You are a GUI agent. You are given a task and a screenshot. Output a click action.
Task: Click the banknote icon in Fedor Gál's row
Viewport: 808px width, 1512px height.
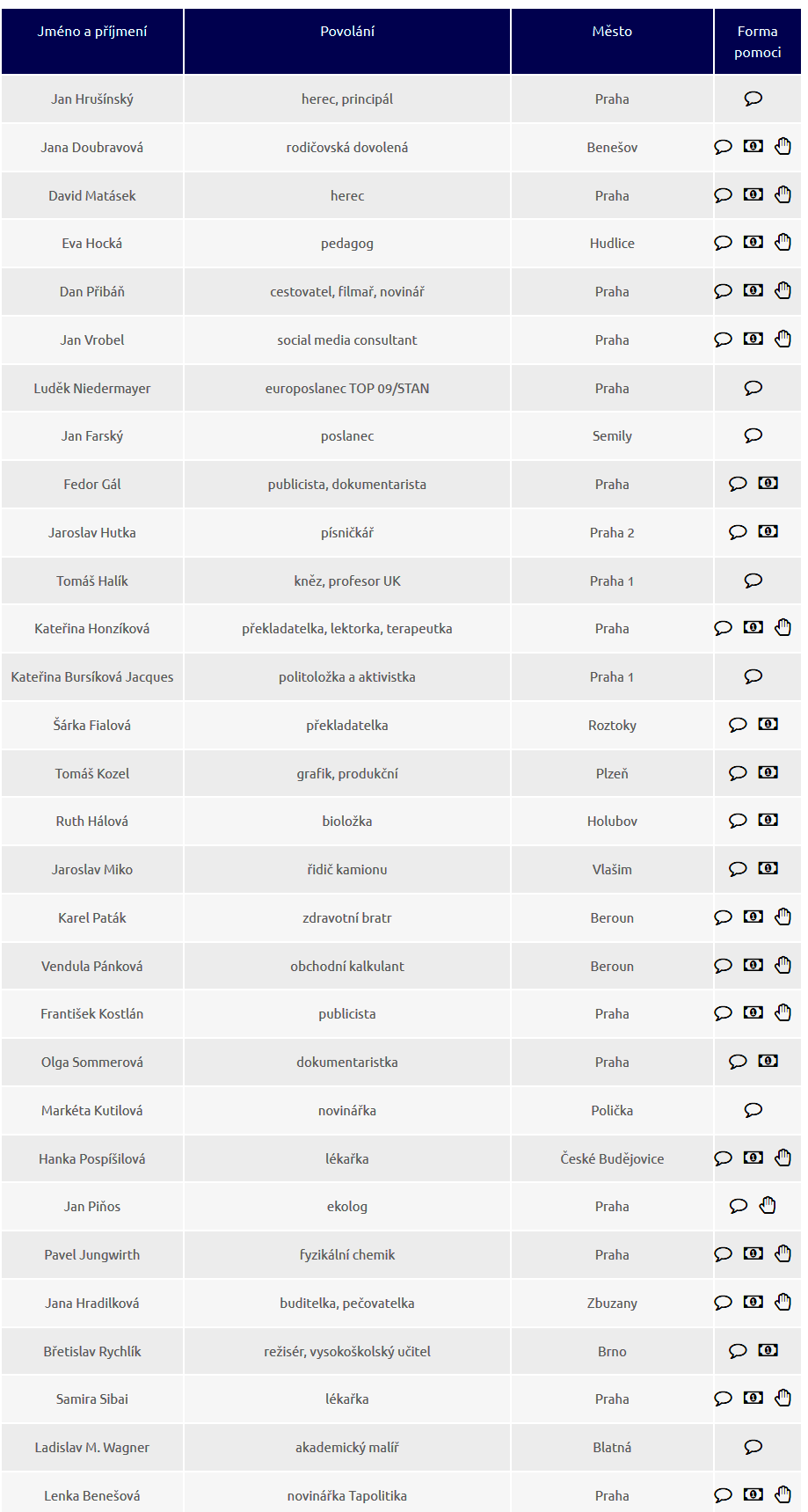pos(768,483)
